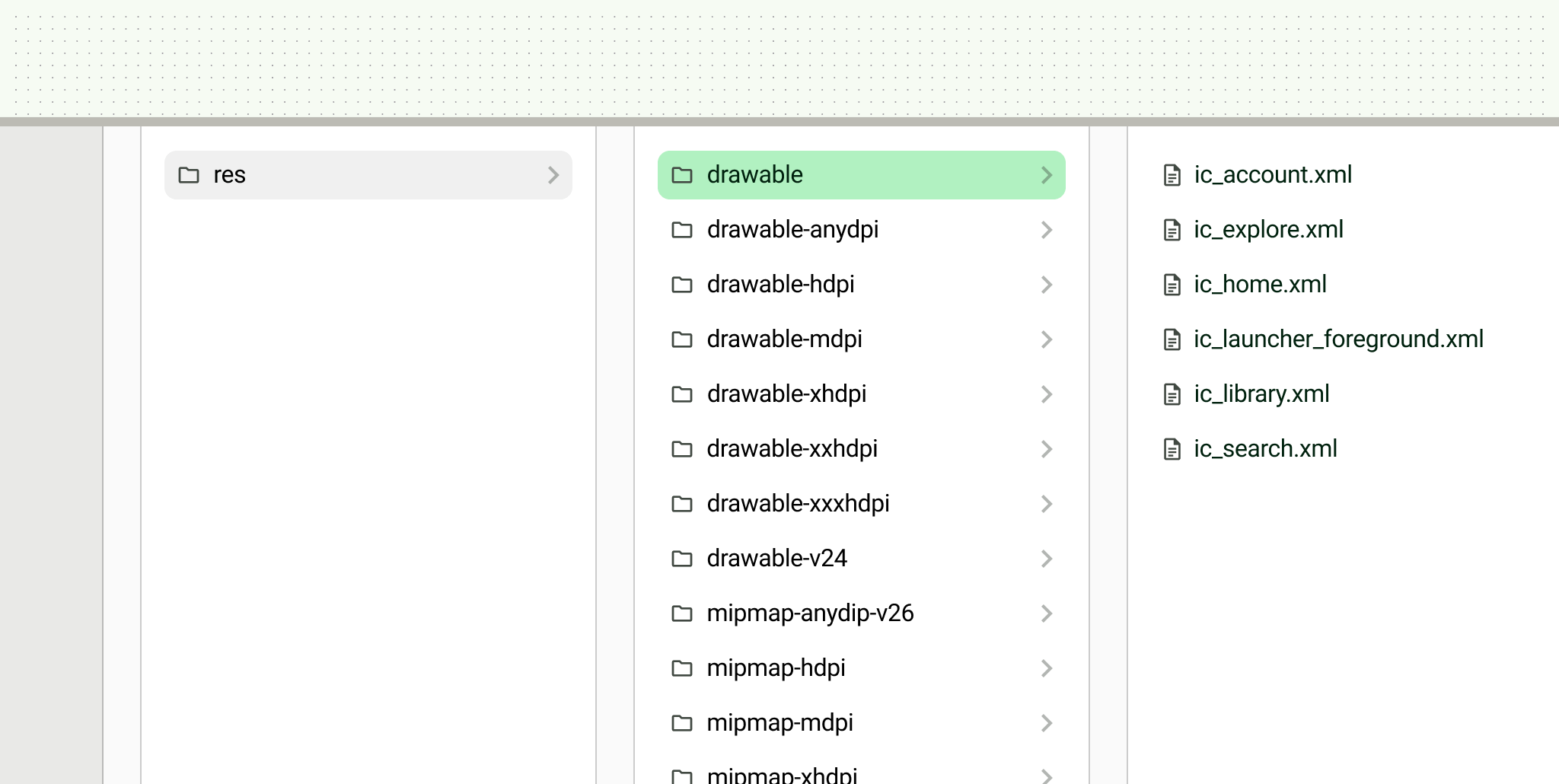Expand the drawable-anydpi folder chevron

(x=1048, y=230)
